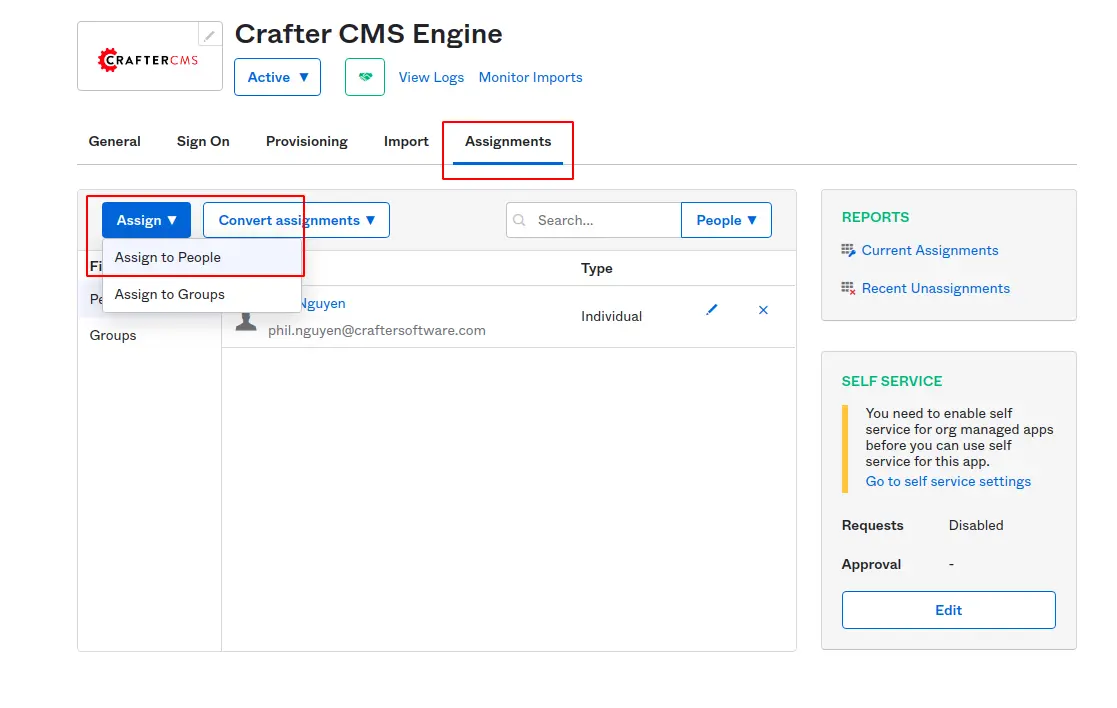Click the Current Assignments report icon
Image resolution: width=1117 pixels, height=708 pixels.
click(849, 250)
